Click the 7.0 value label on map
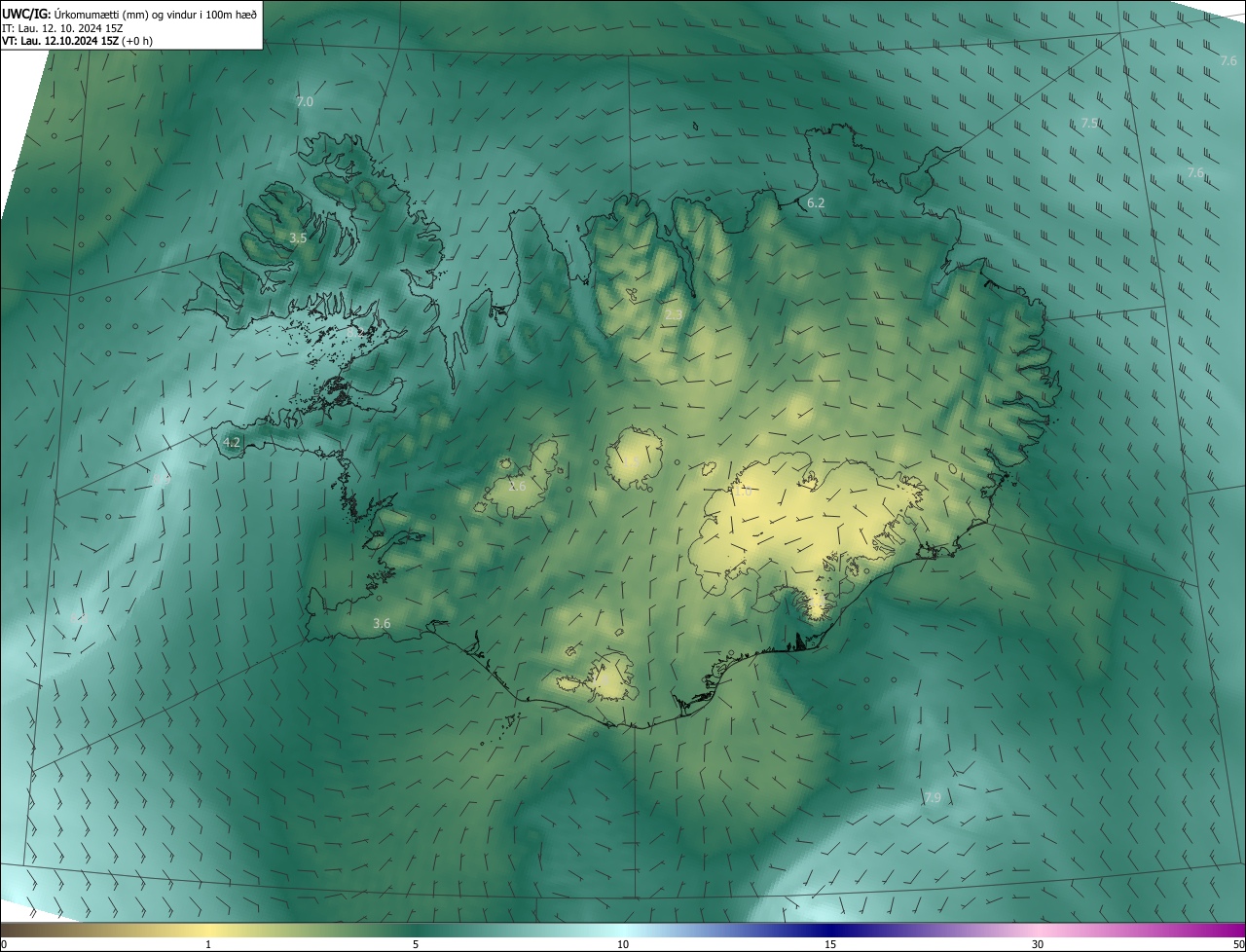 tap(305, 101)
